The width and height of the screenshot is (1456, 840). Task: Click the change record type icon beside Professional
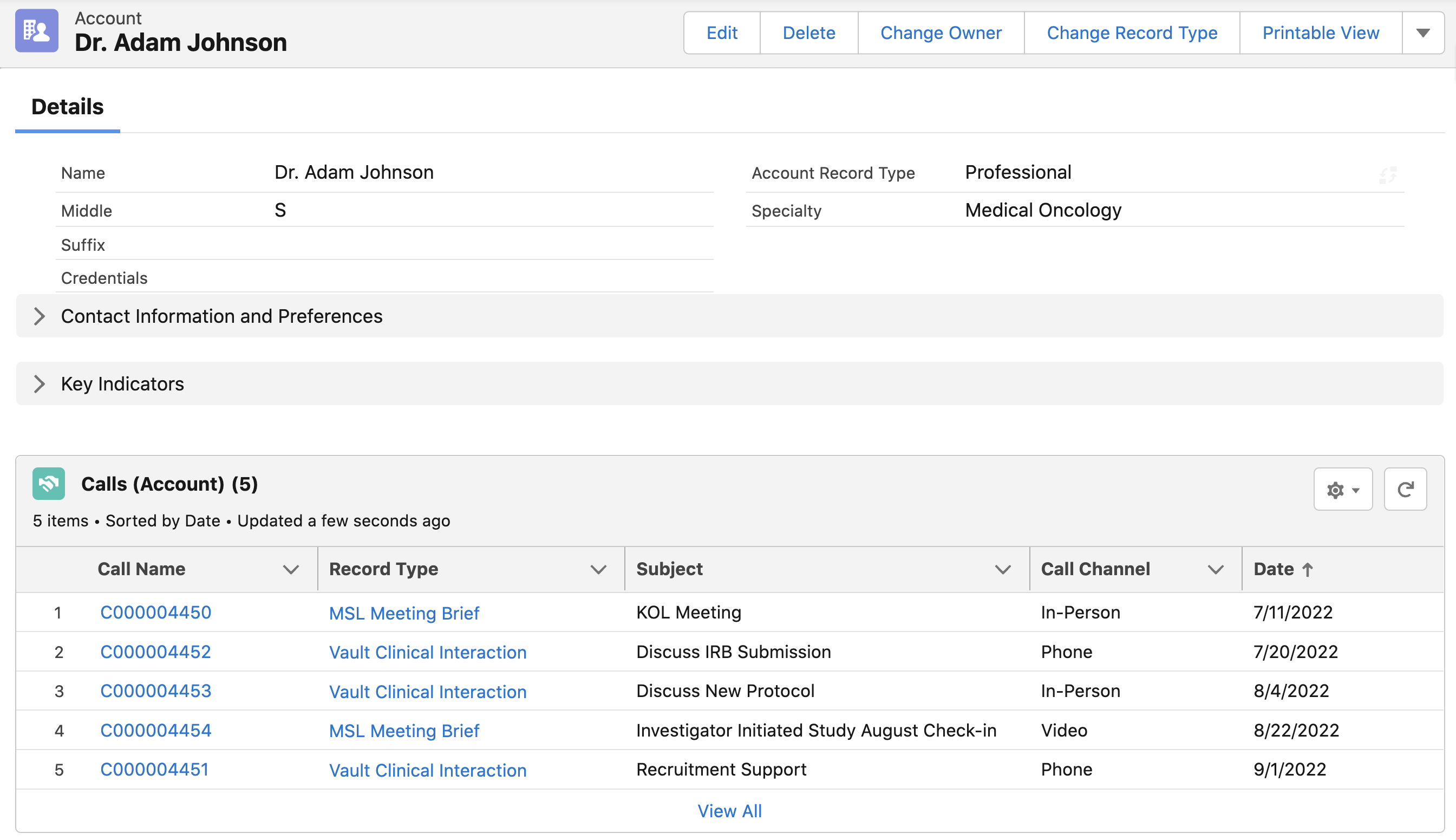[x=1387, y=174]
